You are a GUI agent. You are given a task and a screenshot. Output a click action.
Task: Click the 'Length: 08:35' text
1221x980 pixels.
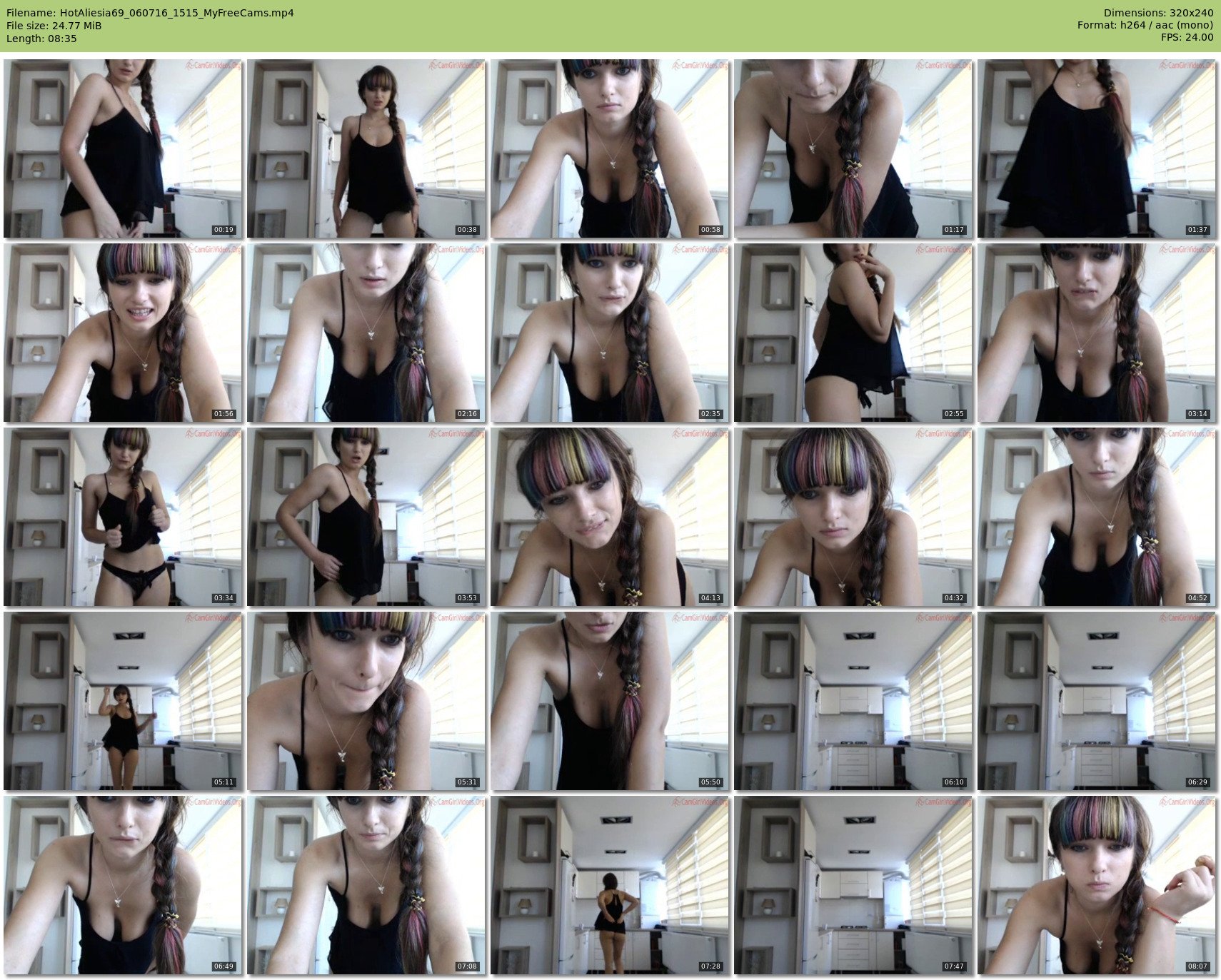pos(41,39)
